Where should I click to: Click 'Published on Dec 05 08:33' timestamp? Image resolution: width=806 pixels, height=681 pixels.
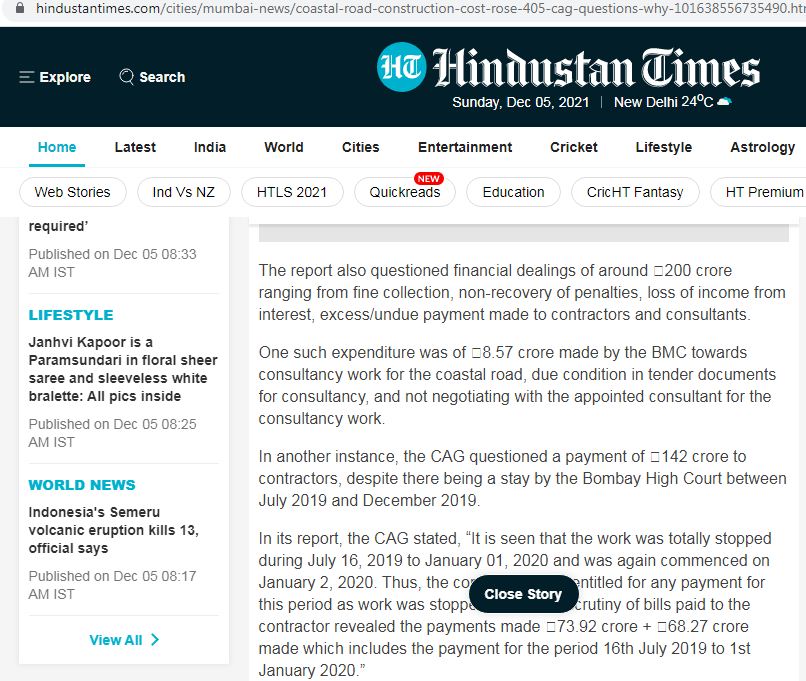113,263
